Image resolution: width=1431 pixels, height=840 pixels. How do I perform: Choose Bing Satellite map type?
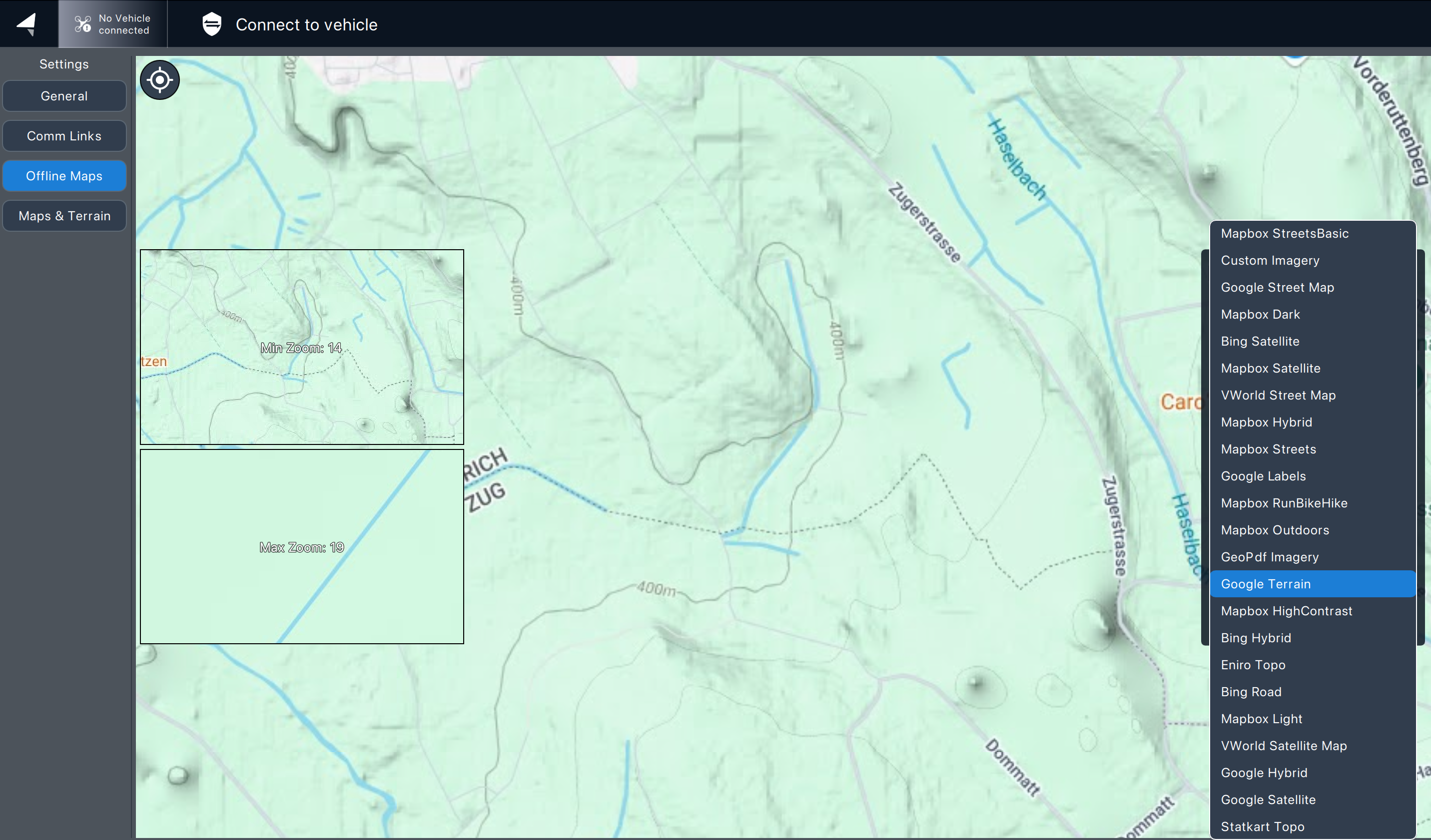click(1260, 341)
